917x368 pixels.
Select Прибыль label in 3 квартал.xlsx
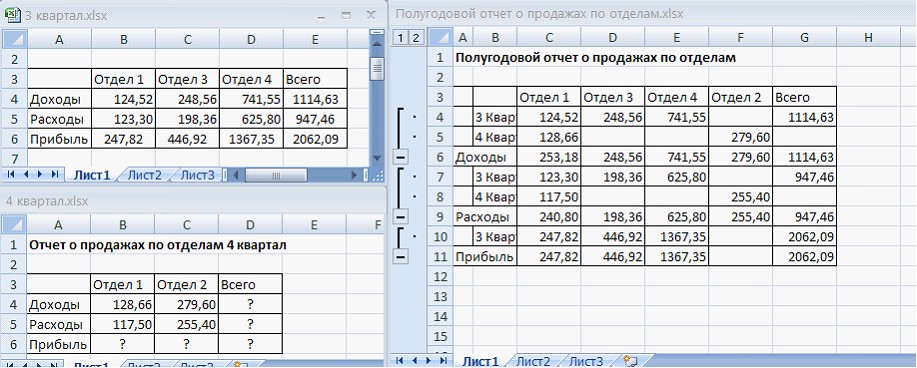click(59, 139)
